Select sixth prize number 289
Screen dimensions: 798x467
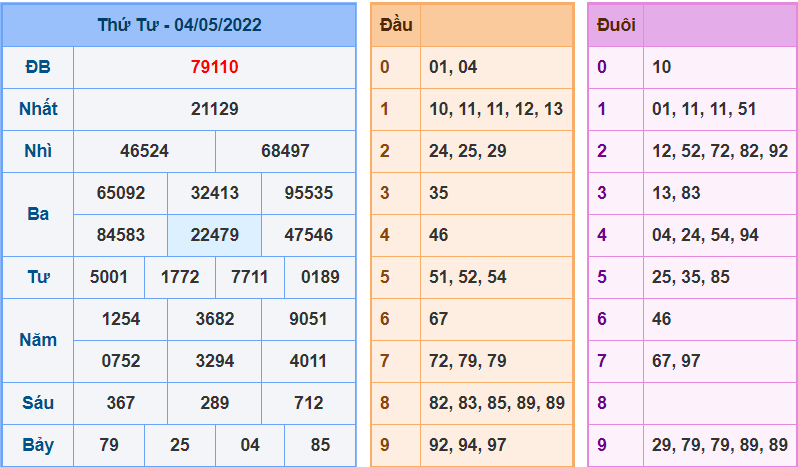coord(215,403)
